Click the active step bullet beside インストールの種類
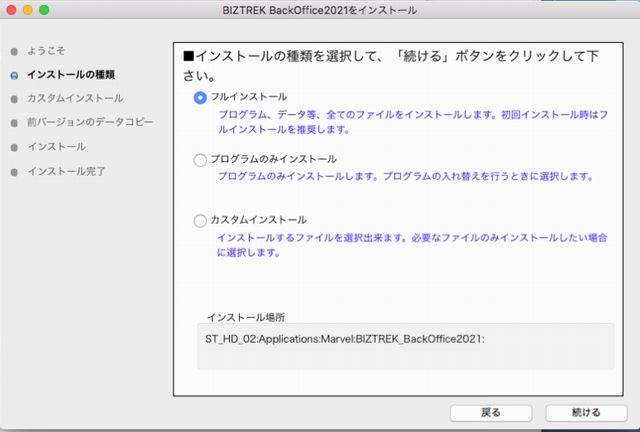 [x=14, y=76]
